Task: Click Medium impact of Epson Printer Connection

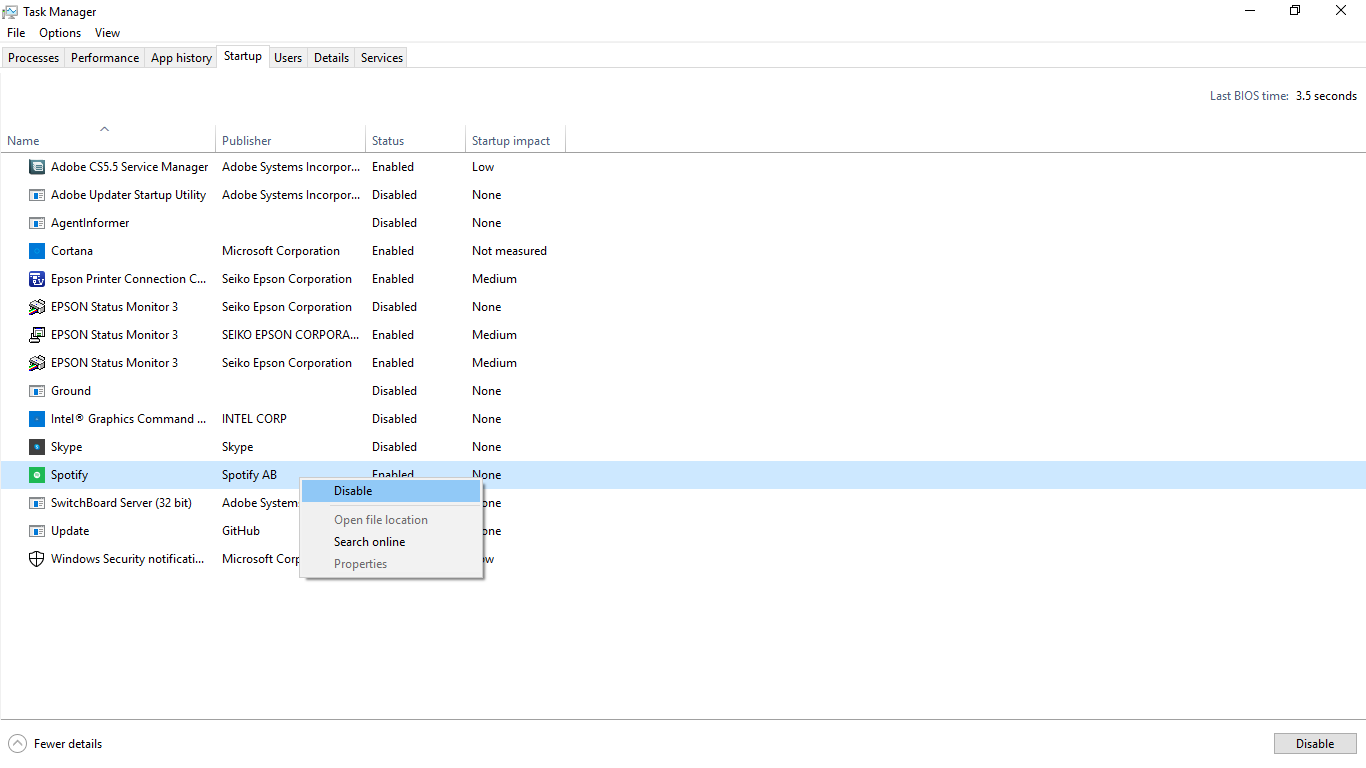Action: point(494,279)
